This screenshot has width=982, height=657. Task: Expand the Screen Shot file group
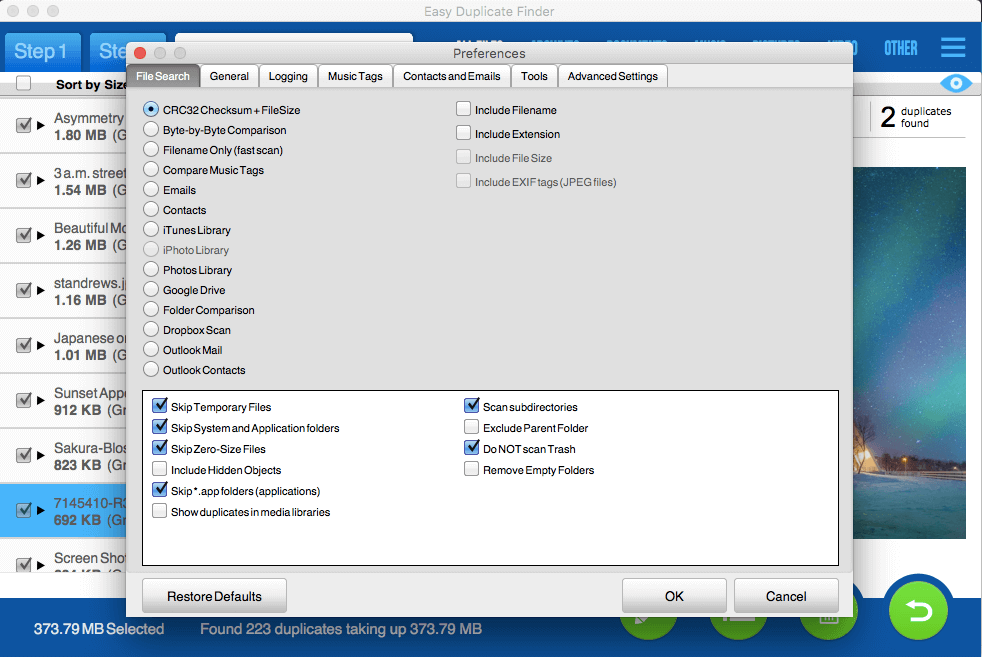coord(41,565)
